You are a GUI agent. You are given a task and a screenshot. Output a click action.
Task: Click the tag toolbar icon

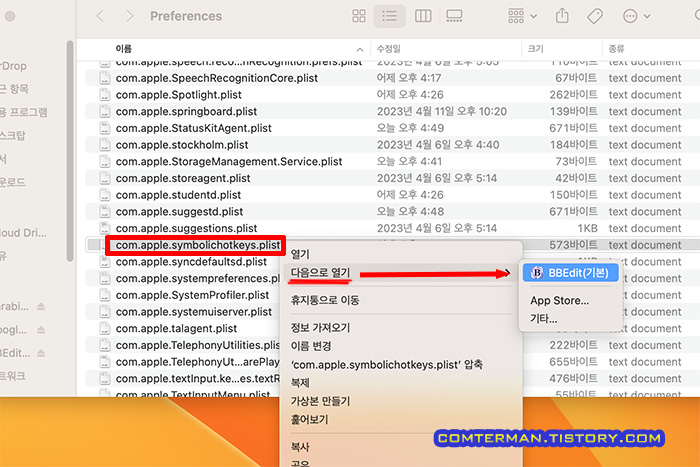point(595,17)
